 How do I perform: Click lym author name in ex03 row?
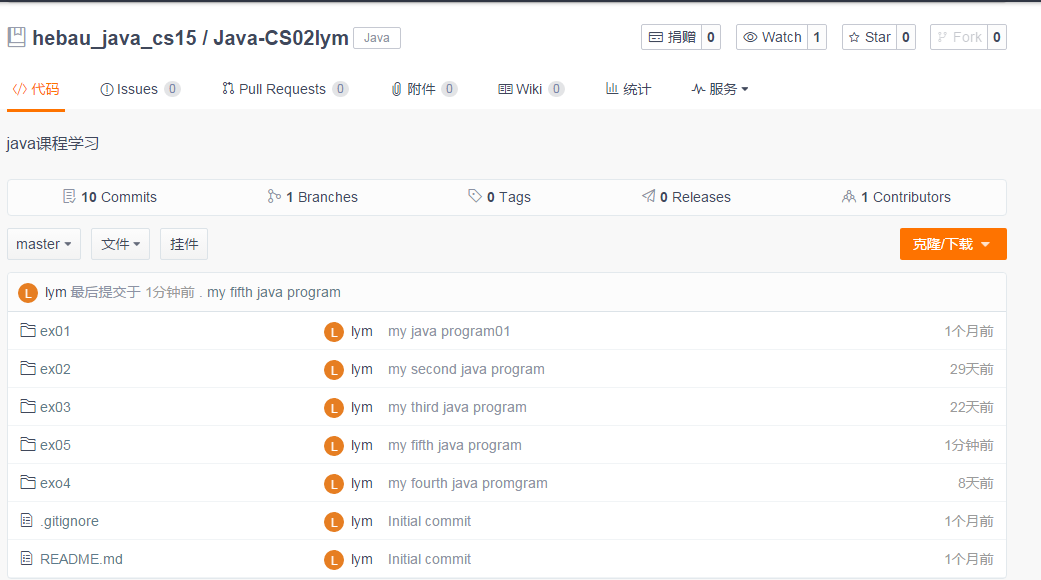tap(362, 407)
